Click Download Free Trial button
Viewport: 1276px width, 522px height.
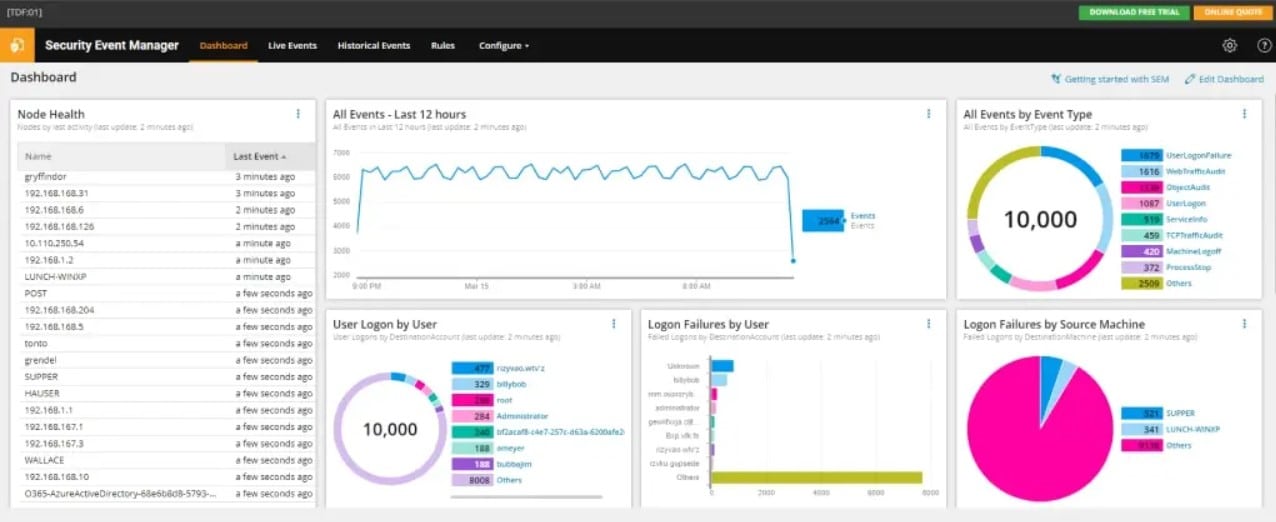[1134, 12]
